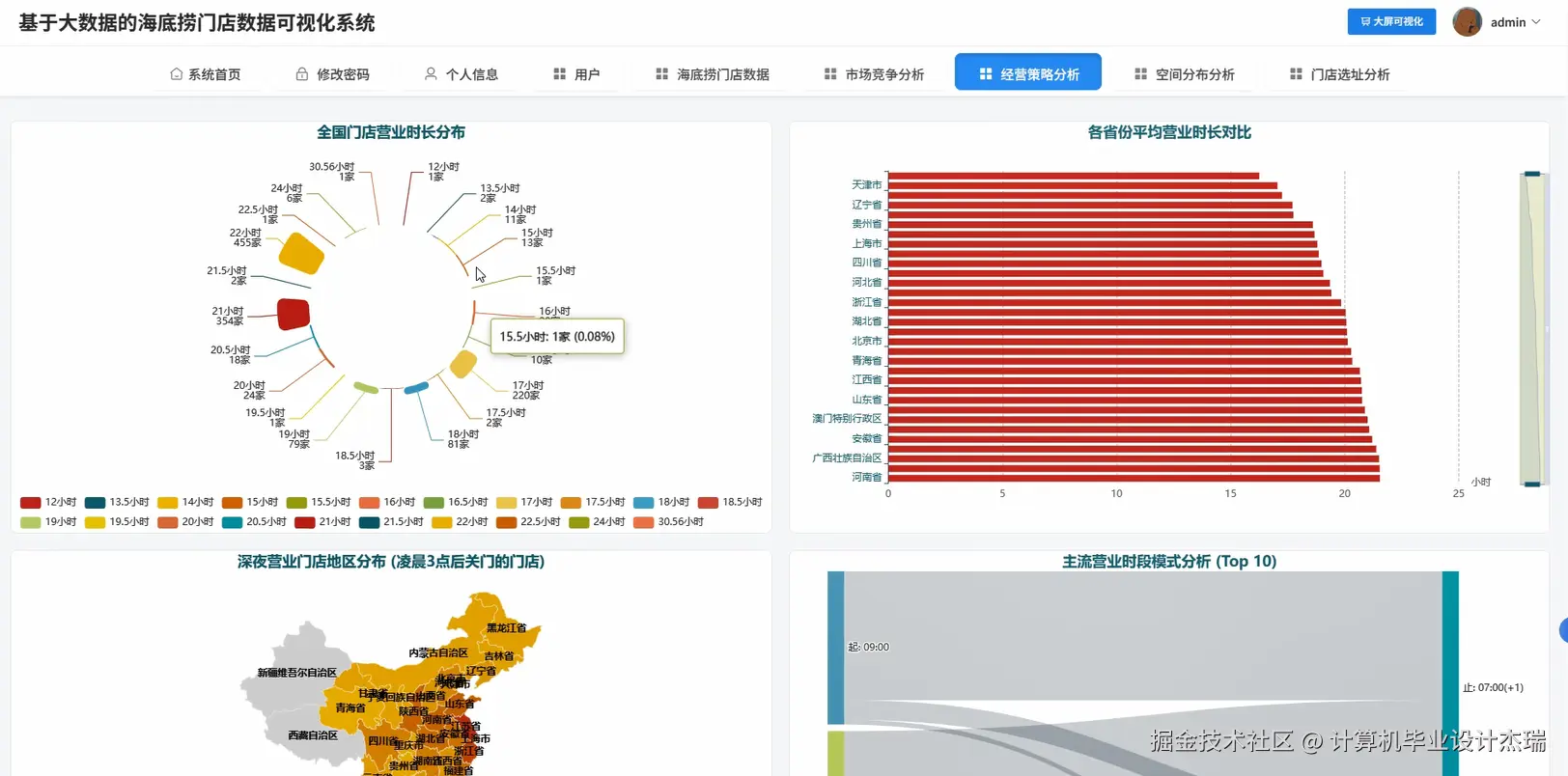Click the grid icon beside 空间分布分析
Screen dimensions: 1568x776
coord(1140,74)
